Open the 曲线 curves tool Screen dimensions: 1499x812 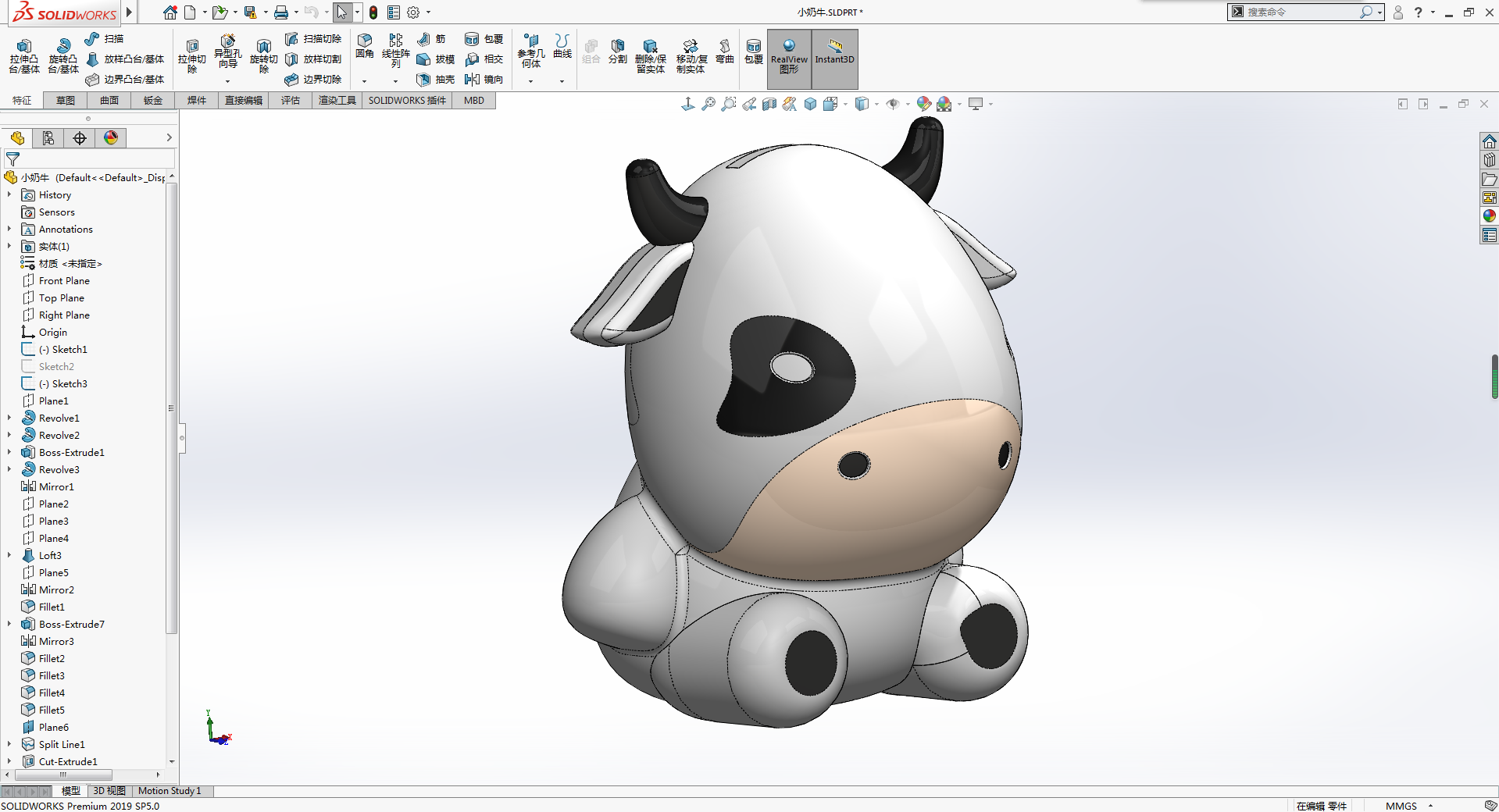pos(562,46)
